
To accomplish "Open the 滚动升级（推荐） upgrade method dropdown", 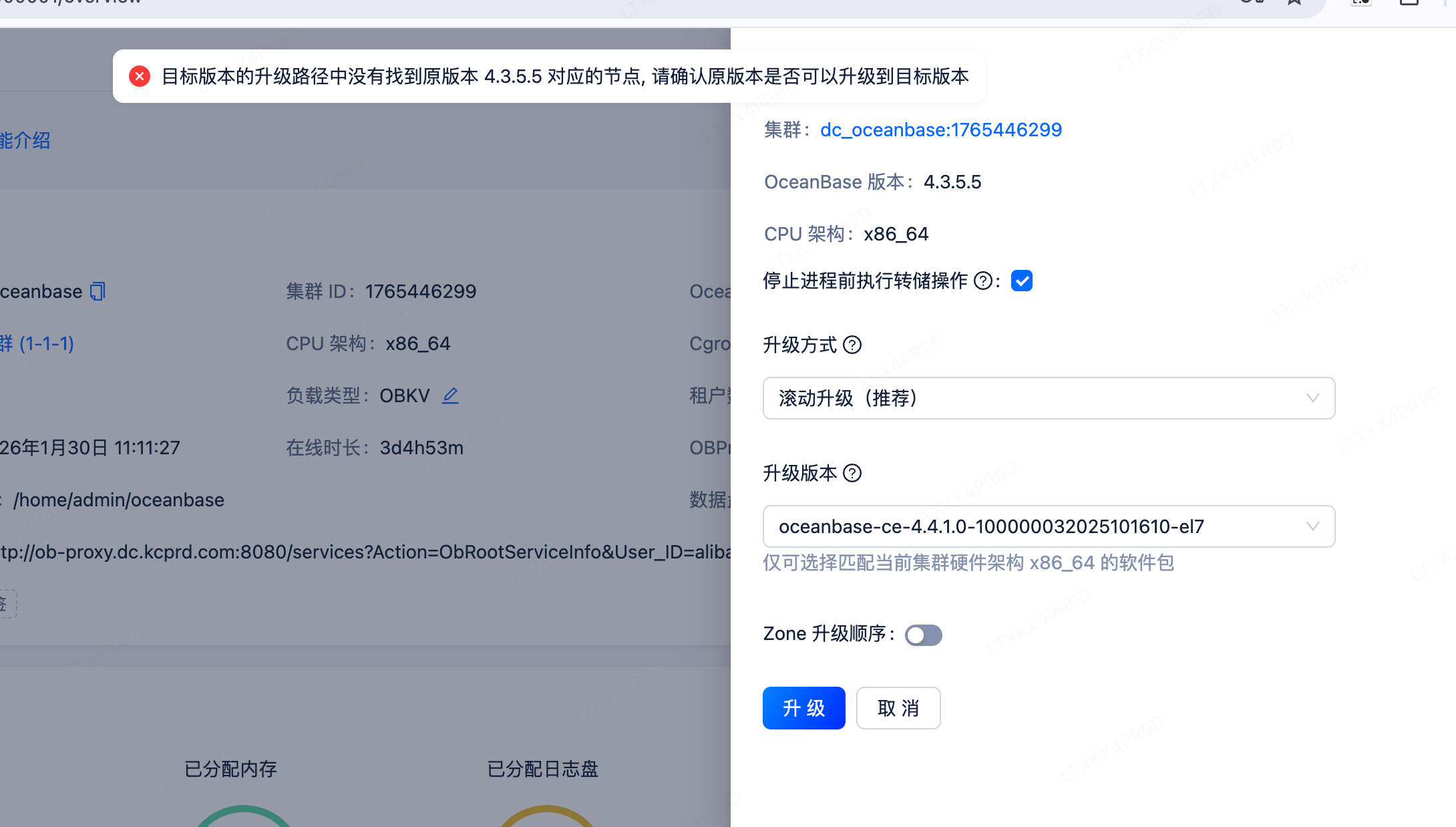I will (x=1049, y=398).
